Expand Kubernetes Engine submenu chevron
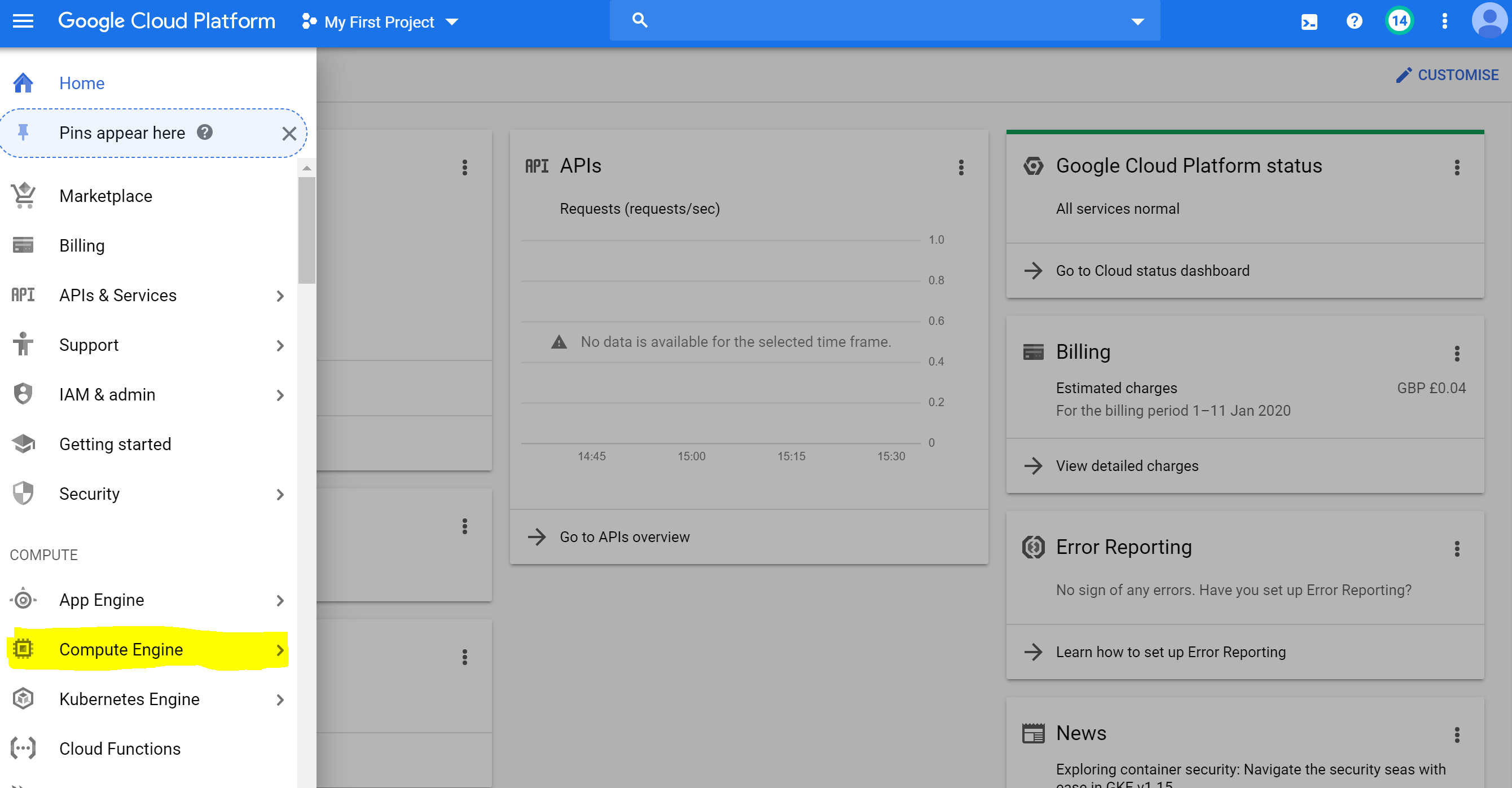The height and width of the screenshot is (788, 1512). (280, 700)
